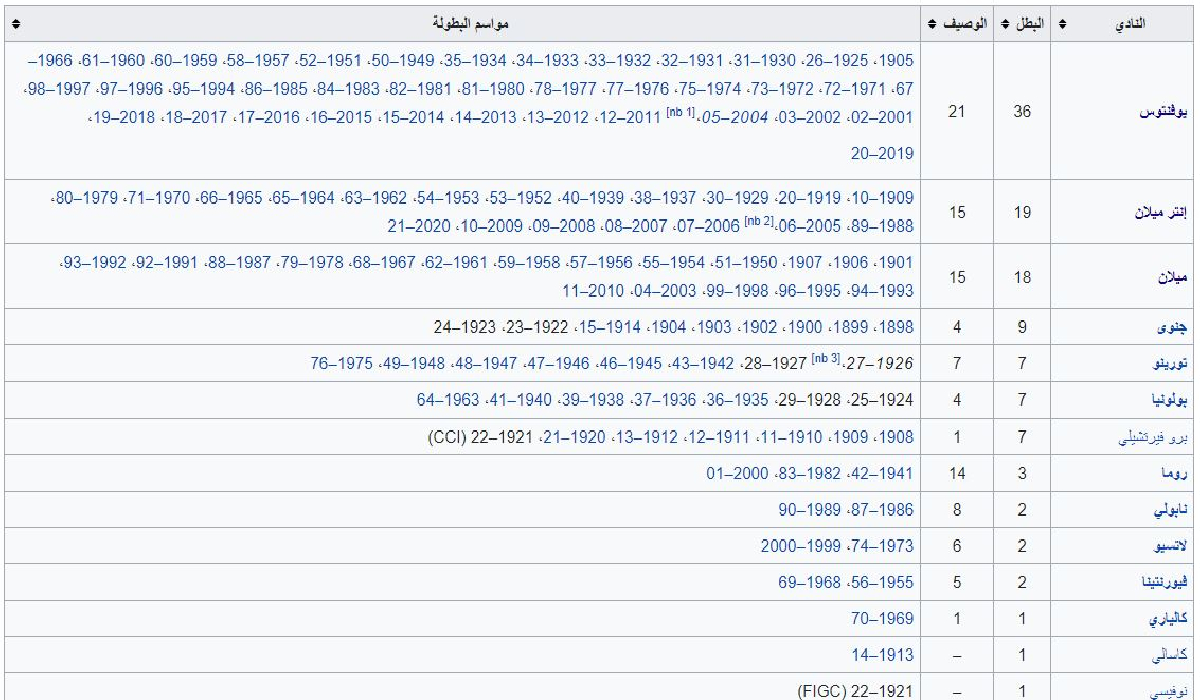Open the 2000–1999 season link
1200x700 pixels.
(x=801, y=546)
